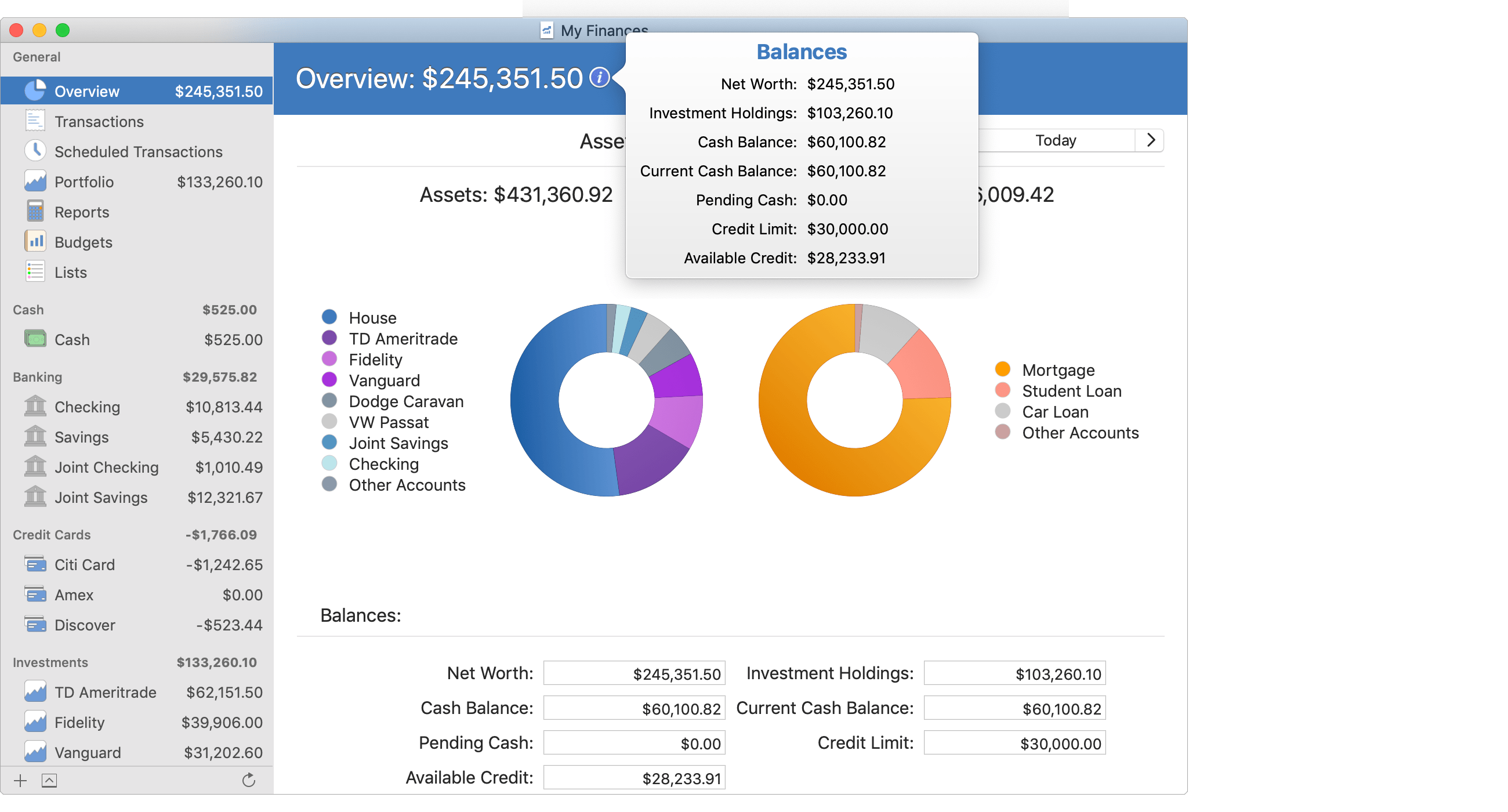1508x812 pixels.
Task: Open the Today date selector
Action: (x=1056, y=140)
